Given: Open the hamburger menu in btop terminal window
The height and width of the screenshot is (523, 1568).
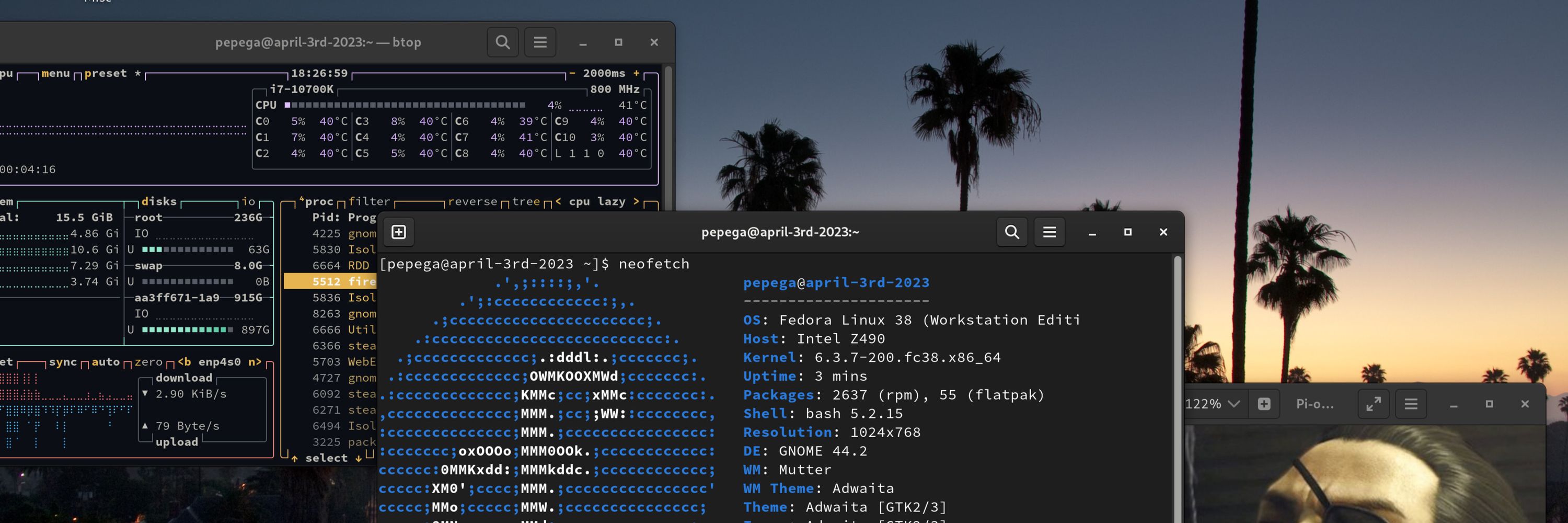Looking at the screenshot, I should click(540, 42).
